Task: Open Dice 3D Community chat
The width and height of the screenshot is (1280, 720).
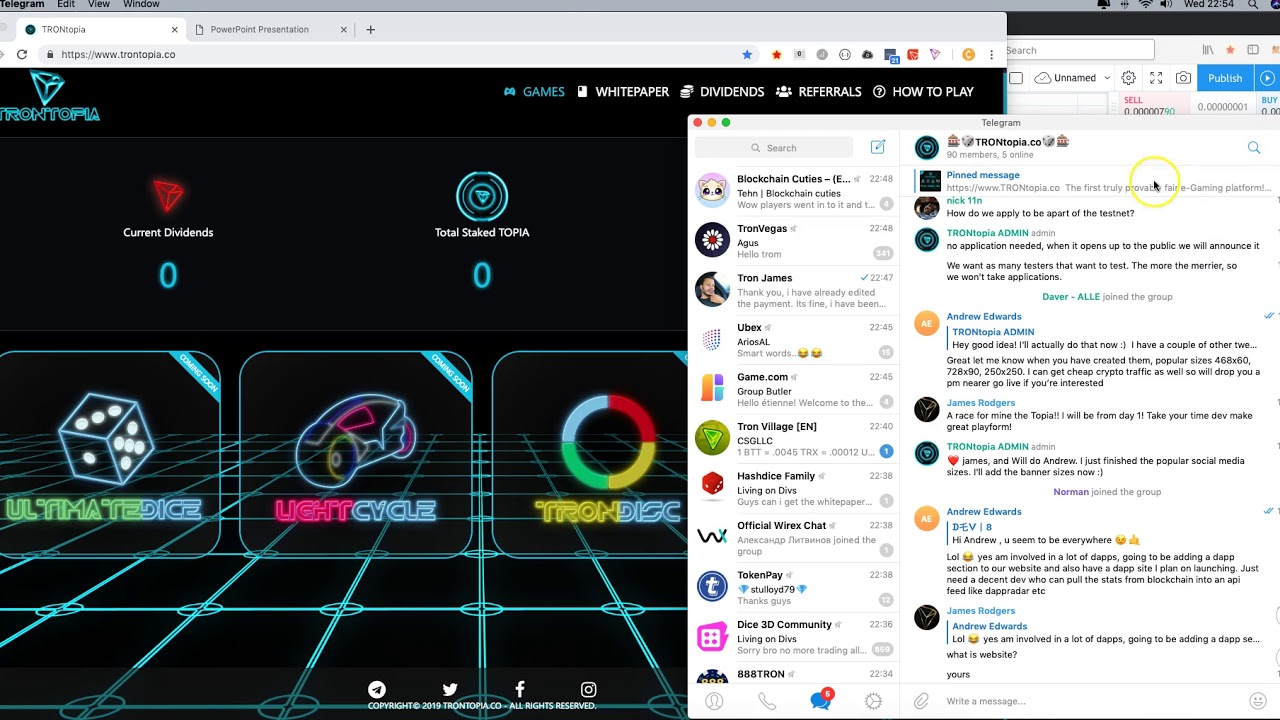Action: pos(795,637)
